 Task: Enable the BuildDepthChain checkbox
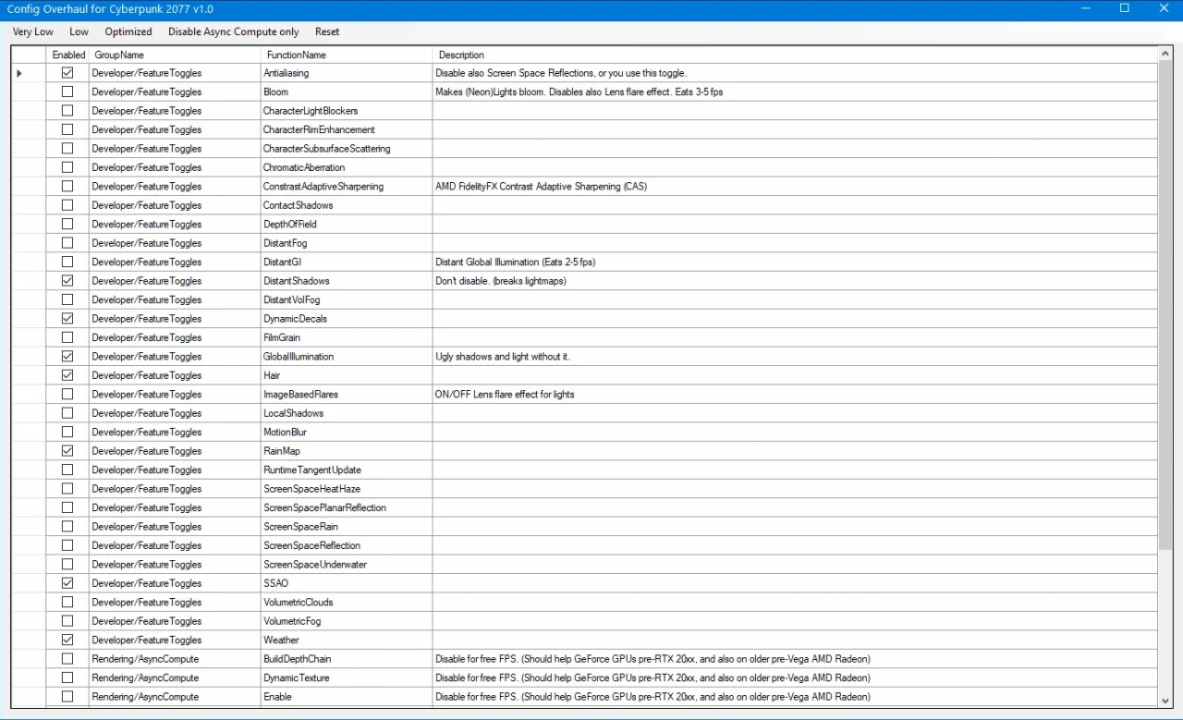click(67, 659)
